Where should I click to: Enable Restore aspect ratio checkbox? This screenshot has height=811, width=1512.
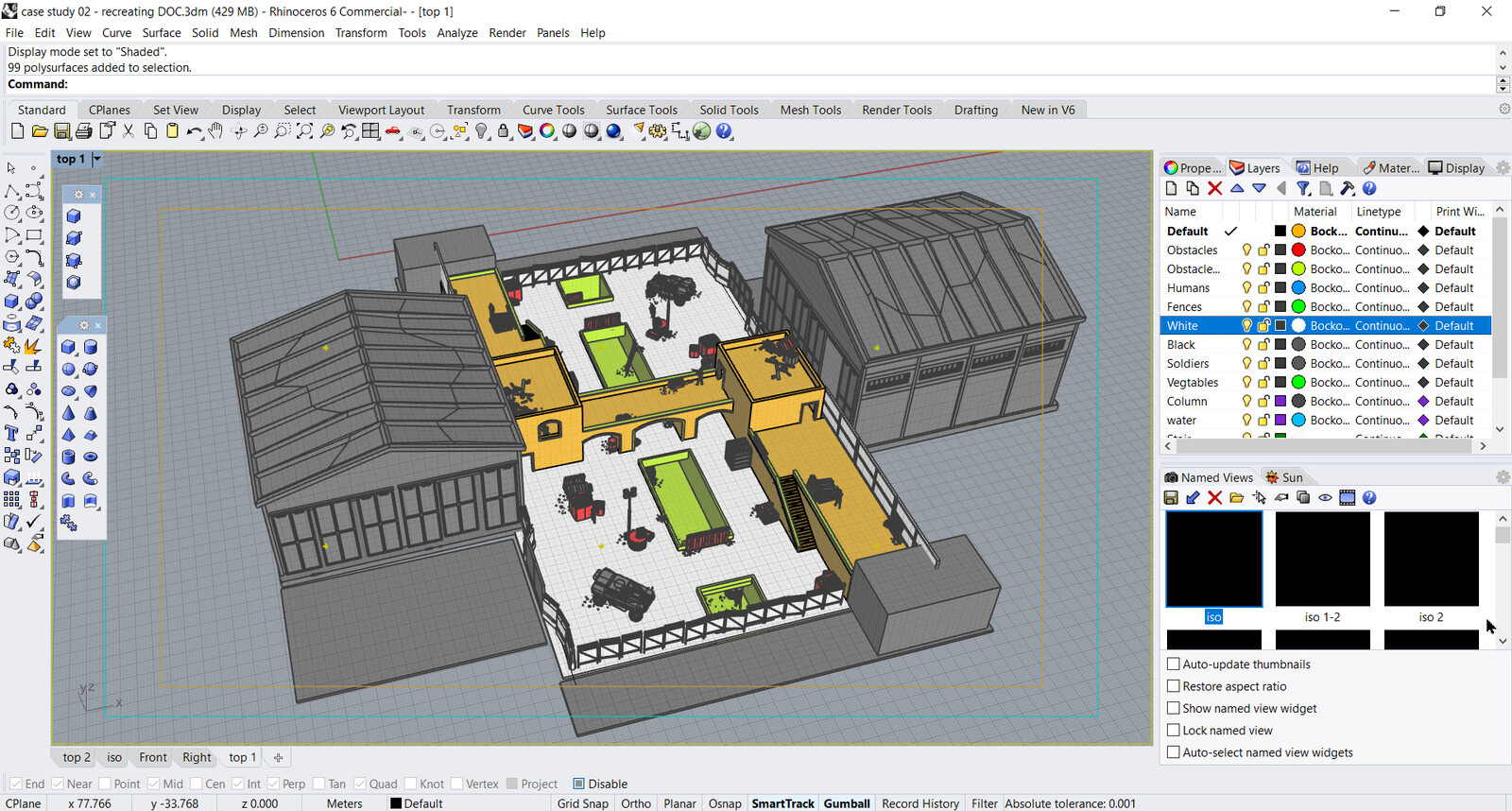click(x=1174, y=686)
